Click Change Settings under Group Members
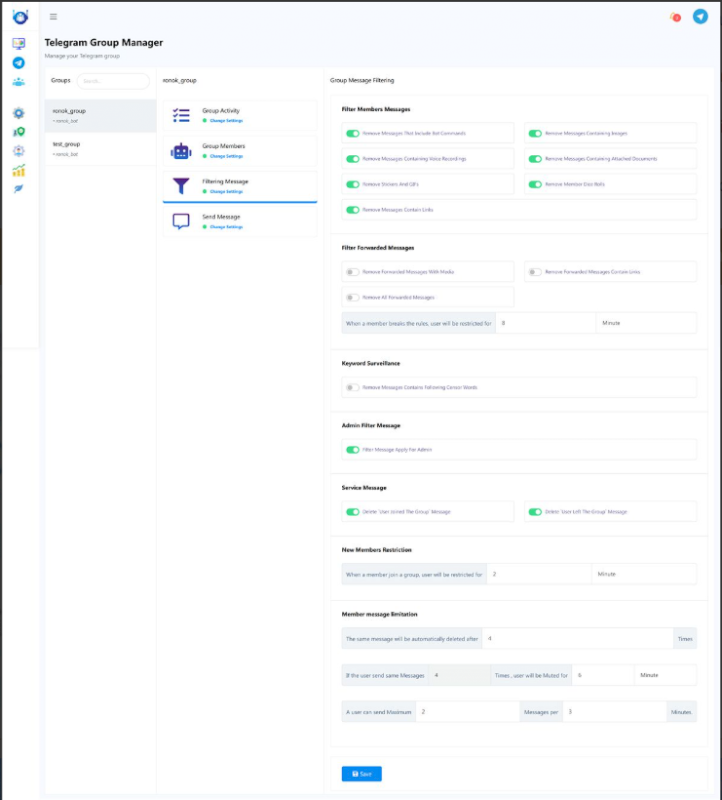722x800 pixels. pyautogui.click(x=226, y=157)
